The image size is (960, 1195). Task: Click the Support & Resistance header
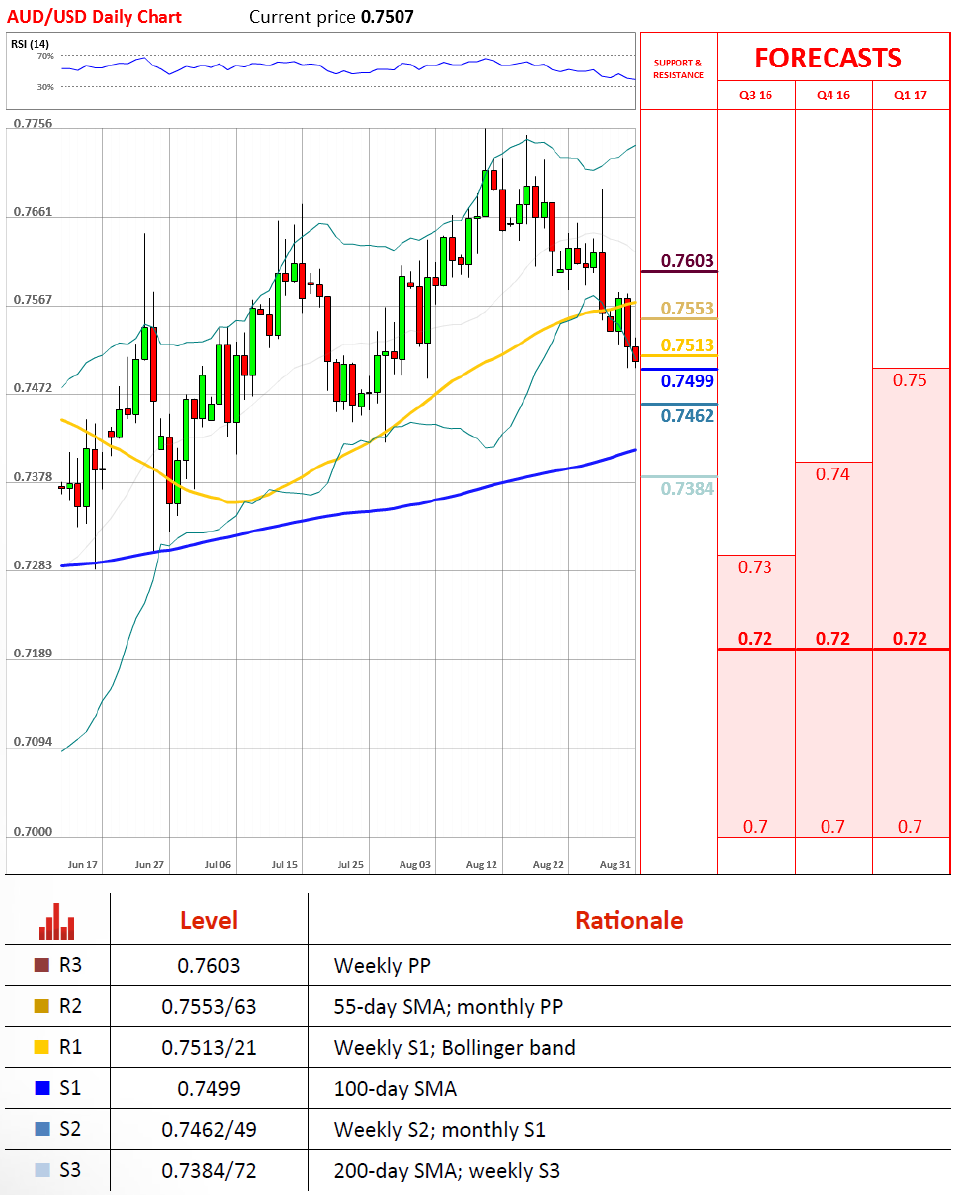tap(678, 69)
